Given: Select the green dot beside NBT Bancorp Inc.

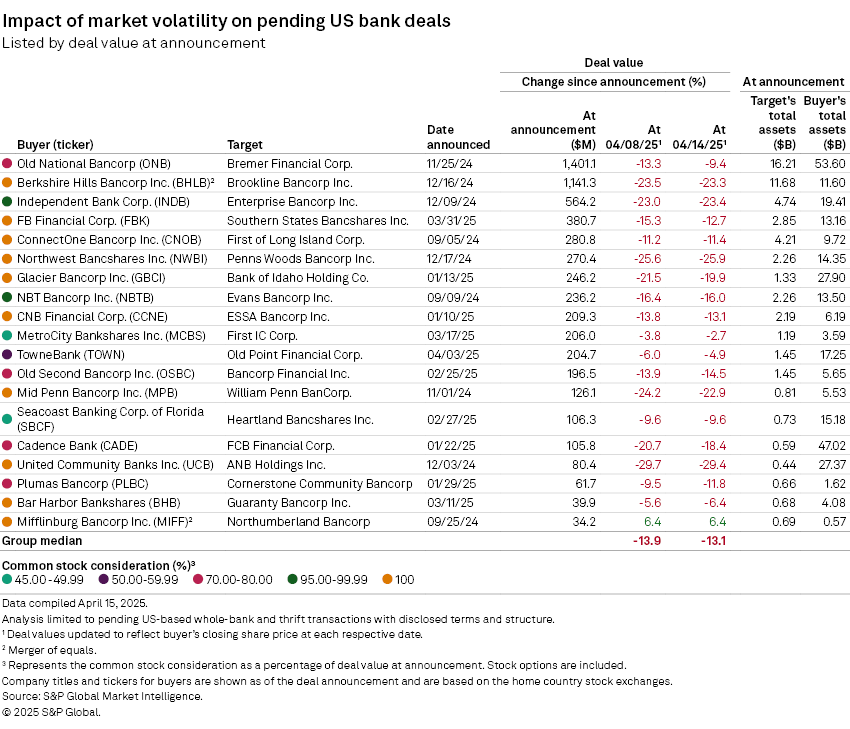Looking at the screenshot, I should point(8,298).
